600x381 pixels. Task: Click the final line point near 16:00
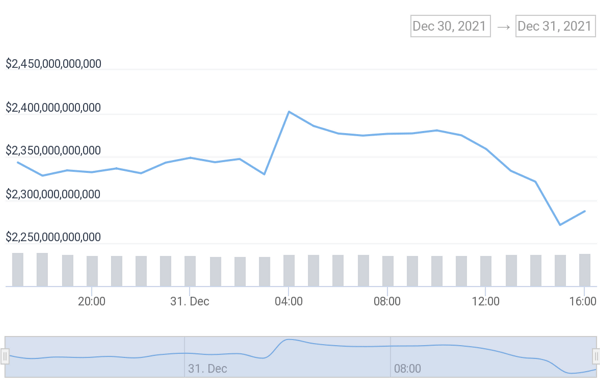[585, 211]
